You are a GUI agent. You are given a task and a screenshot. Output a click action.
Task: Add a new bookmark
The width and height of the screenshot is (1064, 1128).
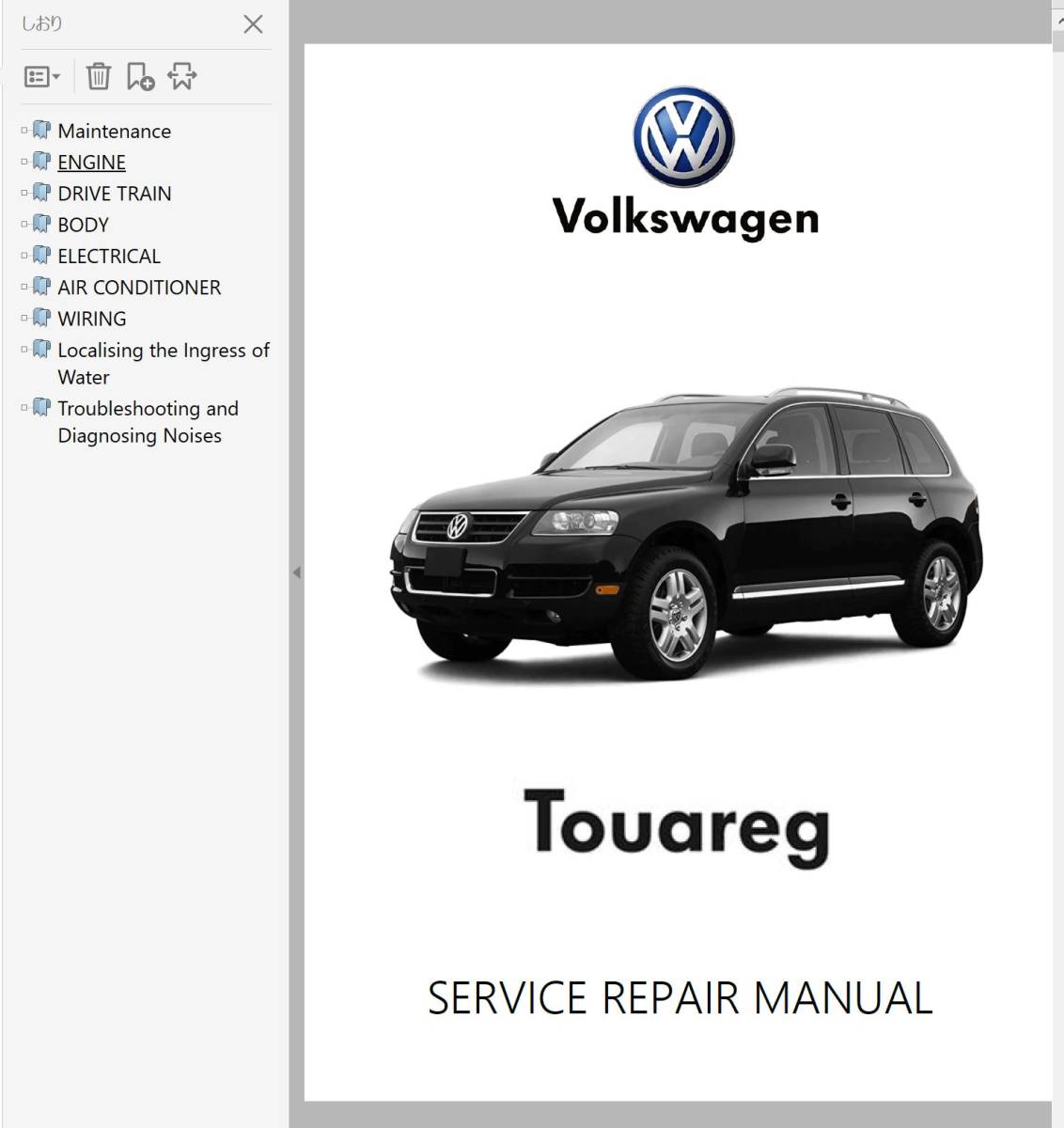140,77
